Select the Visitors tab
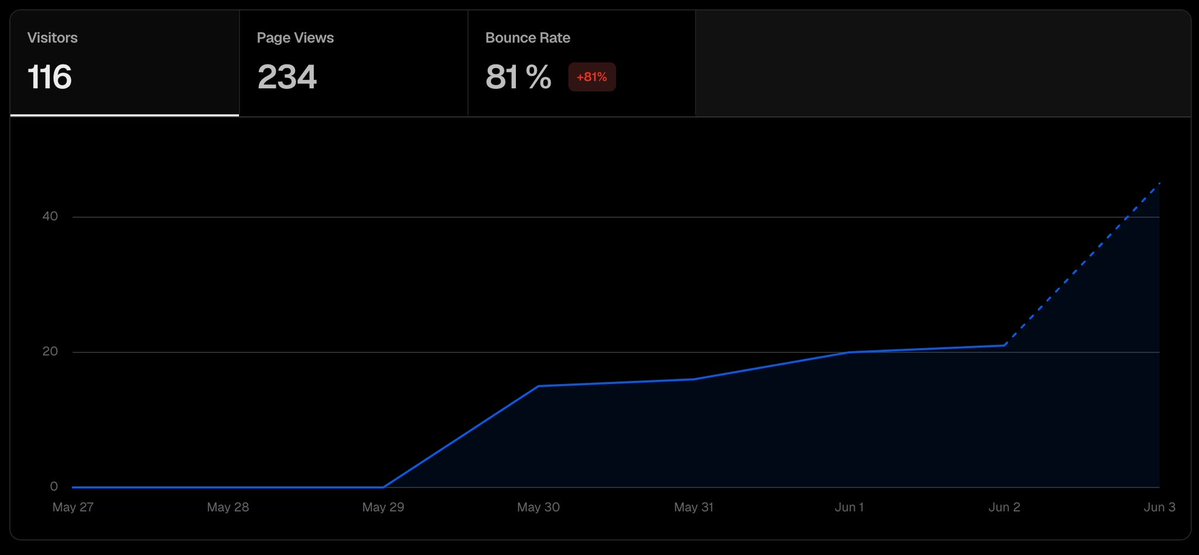This screenshot has width=1199, height=555. (125, 63)
